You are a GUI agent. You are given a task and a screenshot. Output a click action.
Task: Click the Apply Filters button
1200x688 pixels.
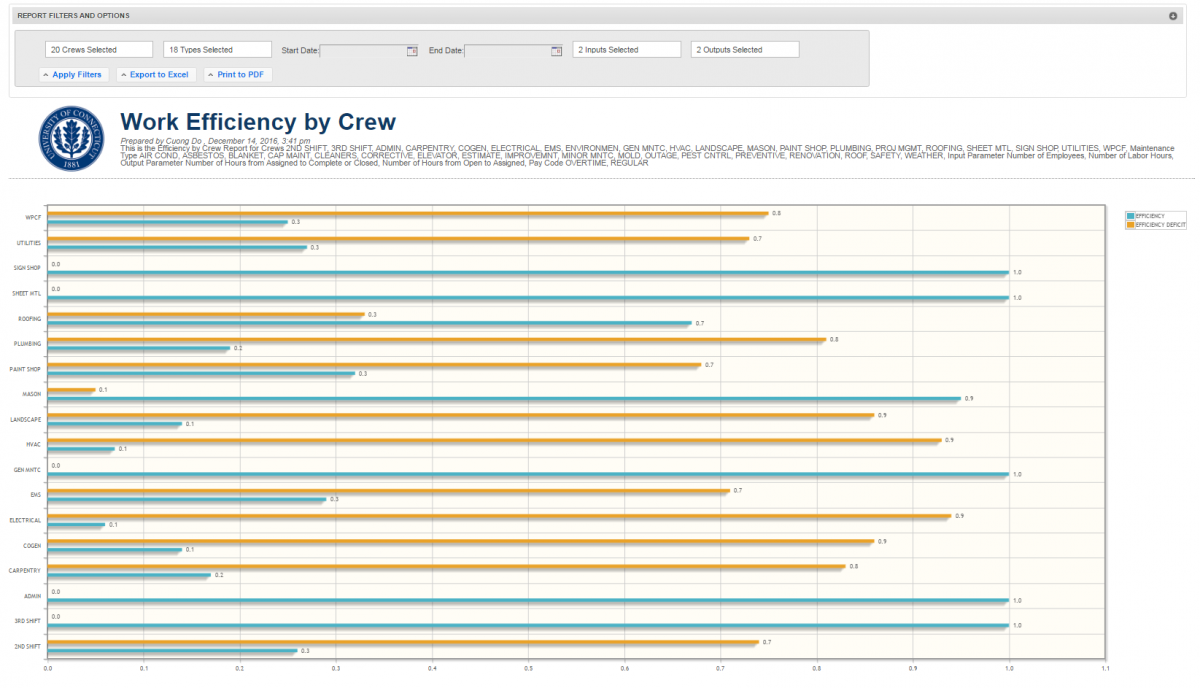point(74,74)
